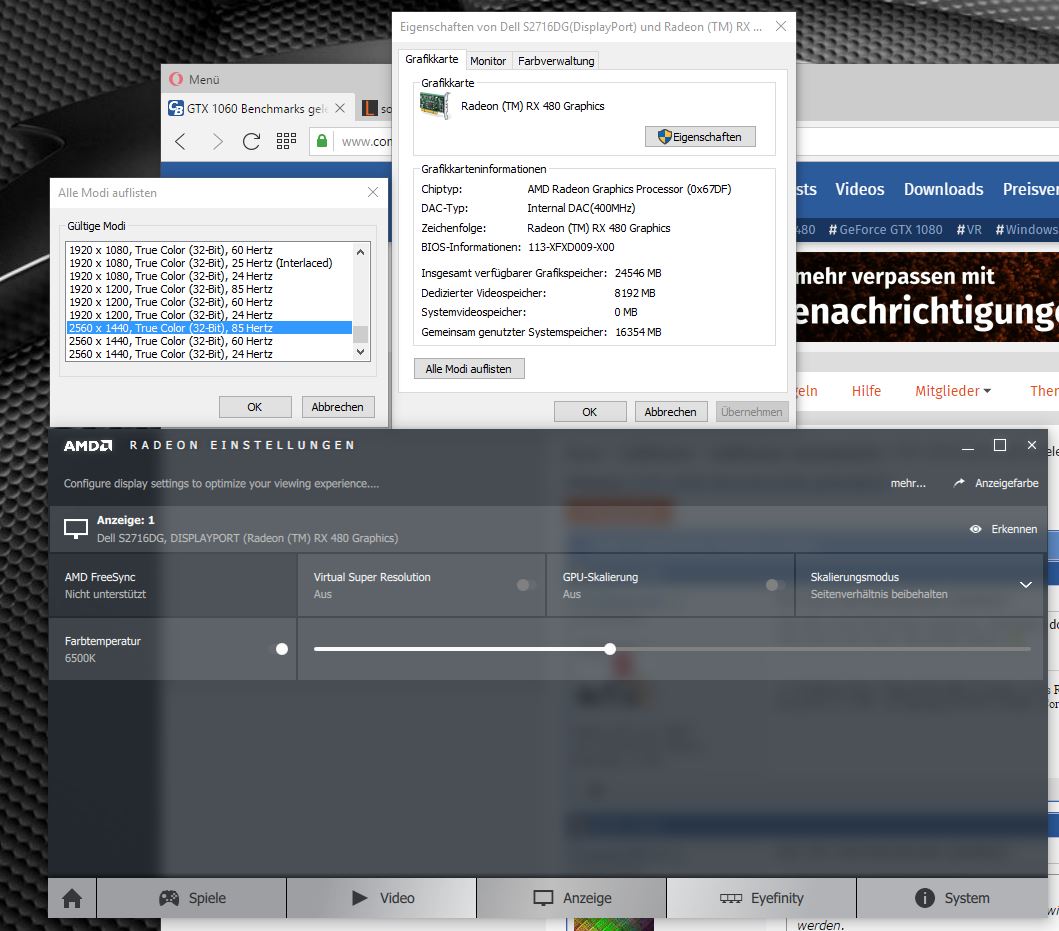The image size is (1059, 931).
Task: Go forward in Opera browser
Action: coord(217,141)
